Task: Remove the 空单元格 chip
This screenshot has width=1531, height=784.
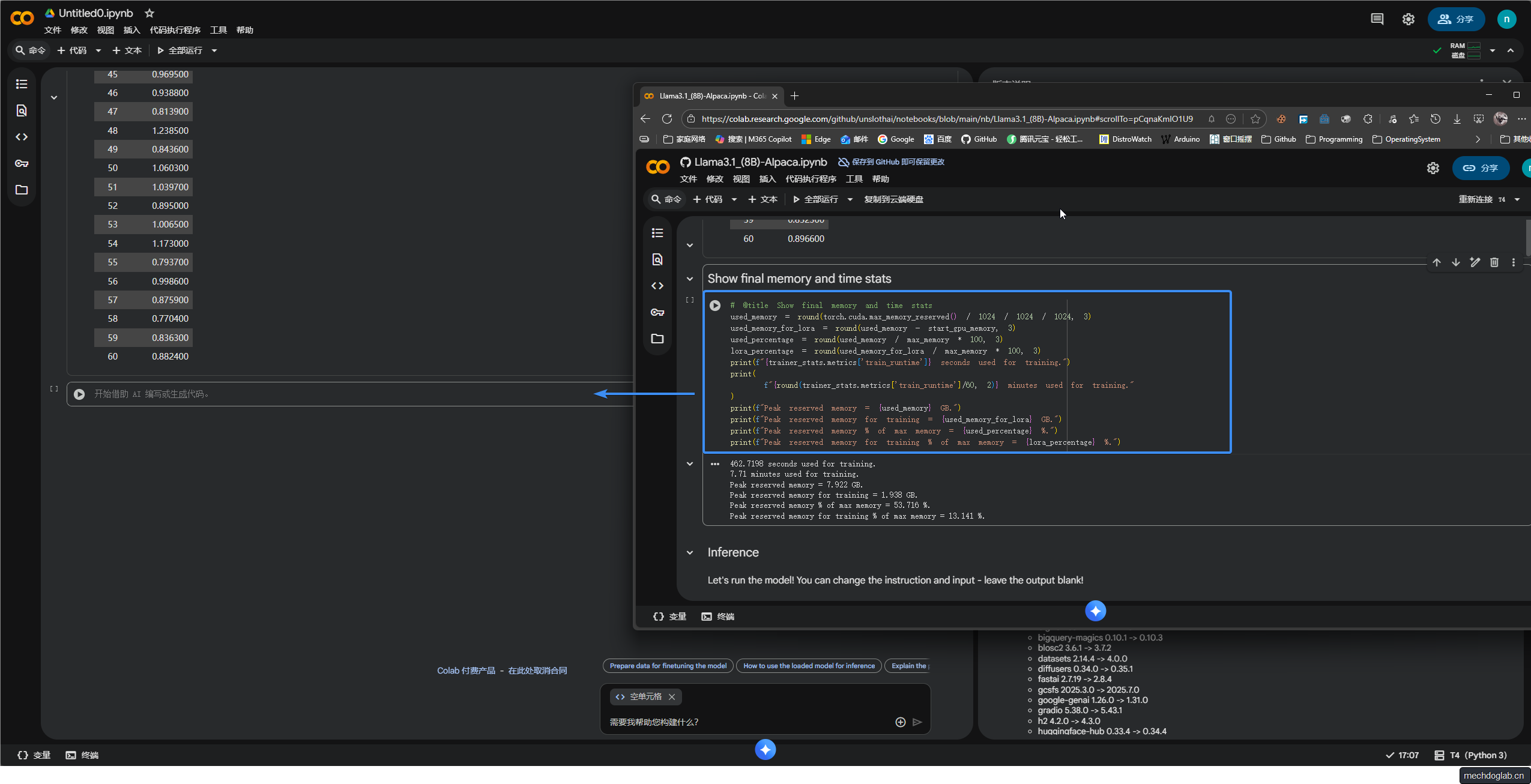Action: click(672, 697)
